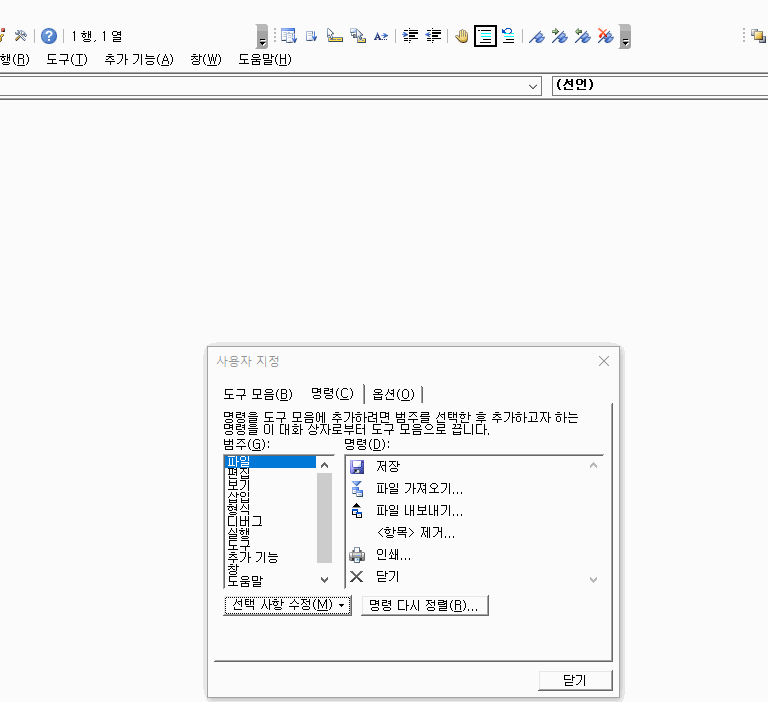Click the 명령 다시 정렬(R)... button
Screen dimensions: 768x702
click(425, 605)
